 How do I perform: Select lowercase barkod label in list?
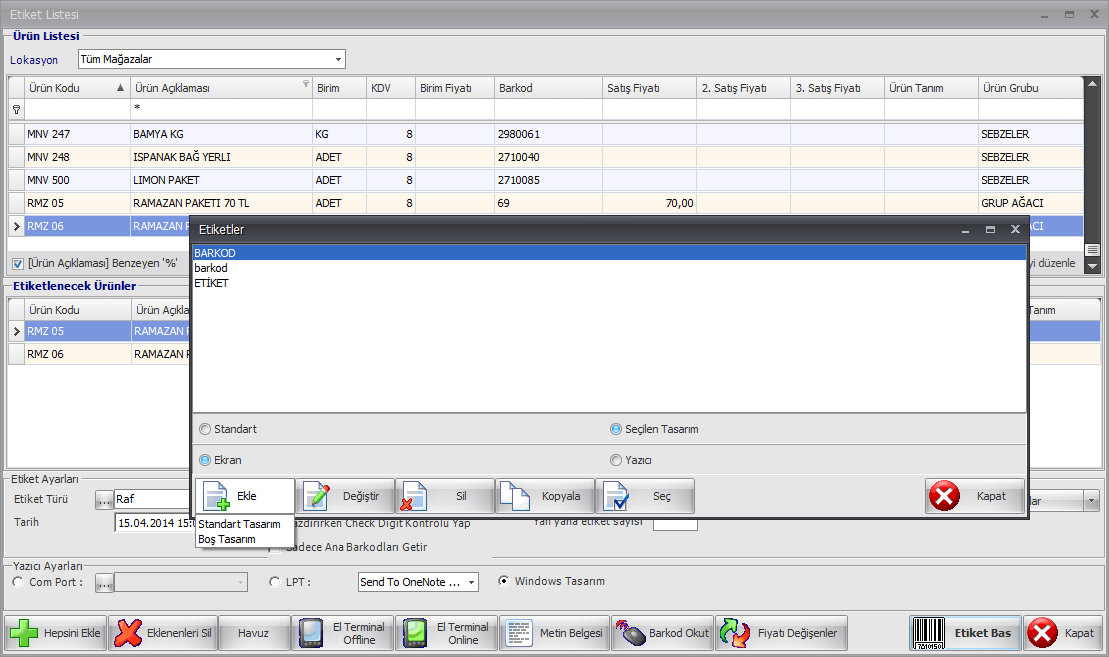point(609,268)
